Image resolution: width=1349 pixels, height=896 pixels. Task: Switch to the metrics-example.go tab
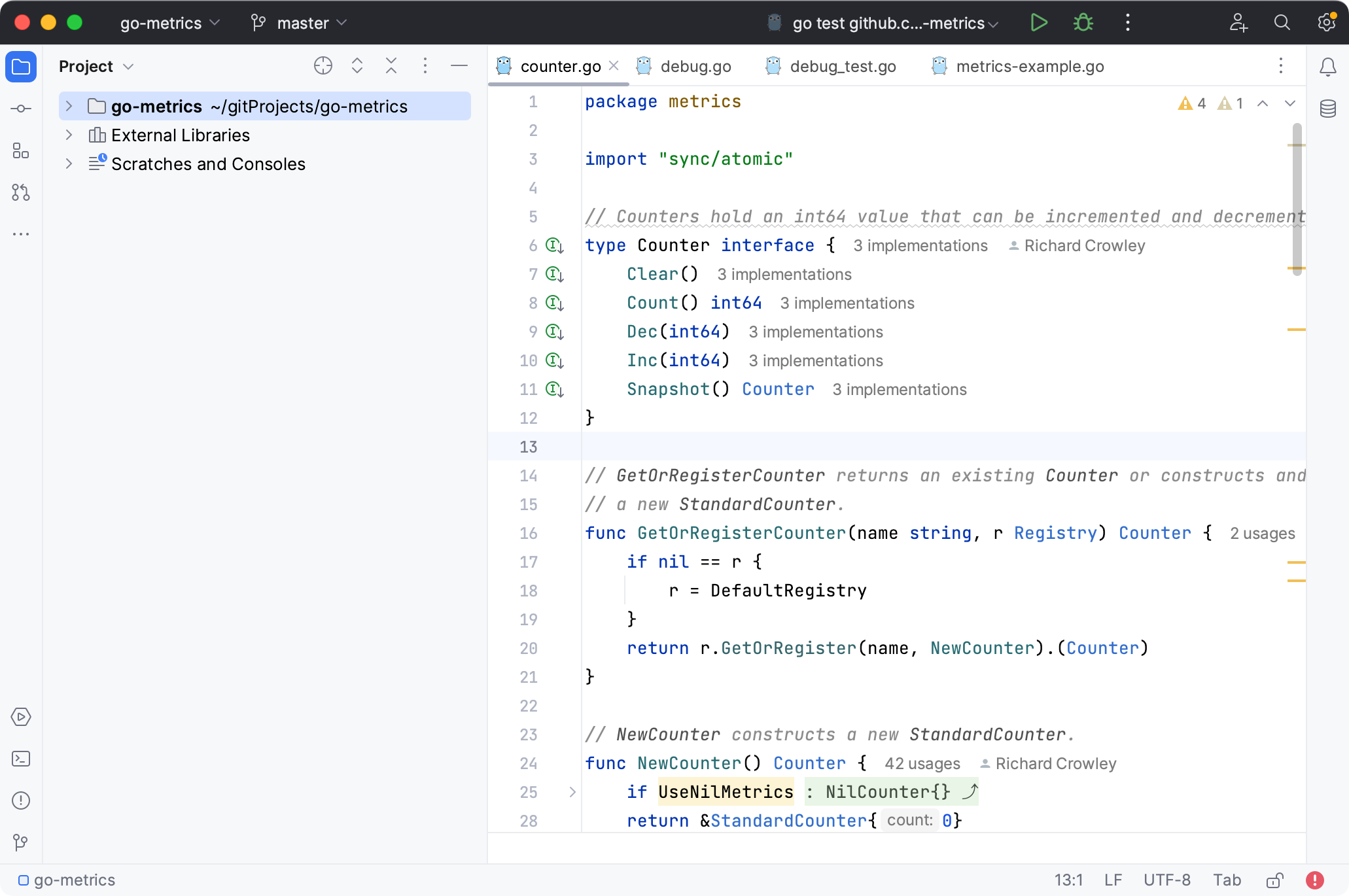[1029, 66]
